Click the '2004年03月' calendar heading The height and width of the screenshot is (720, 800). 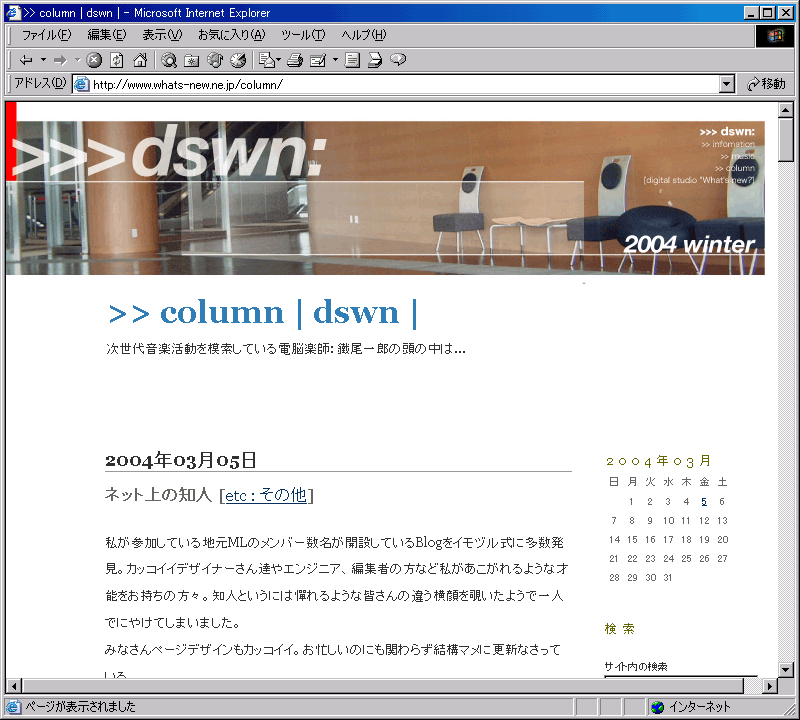coord(658,461)
